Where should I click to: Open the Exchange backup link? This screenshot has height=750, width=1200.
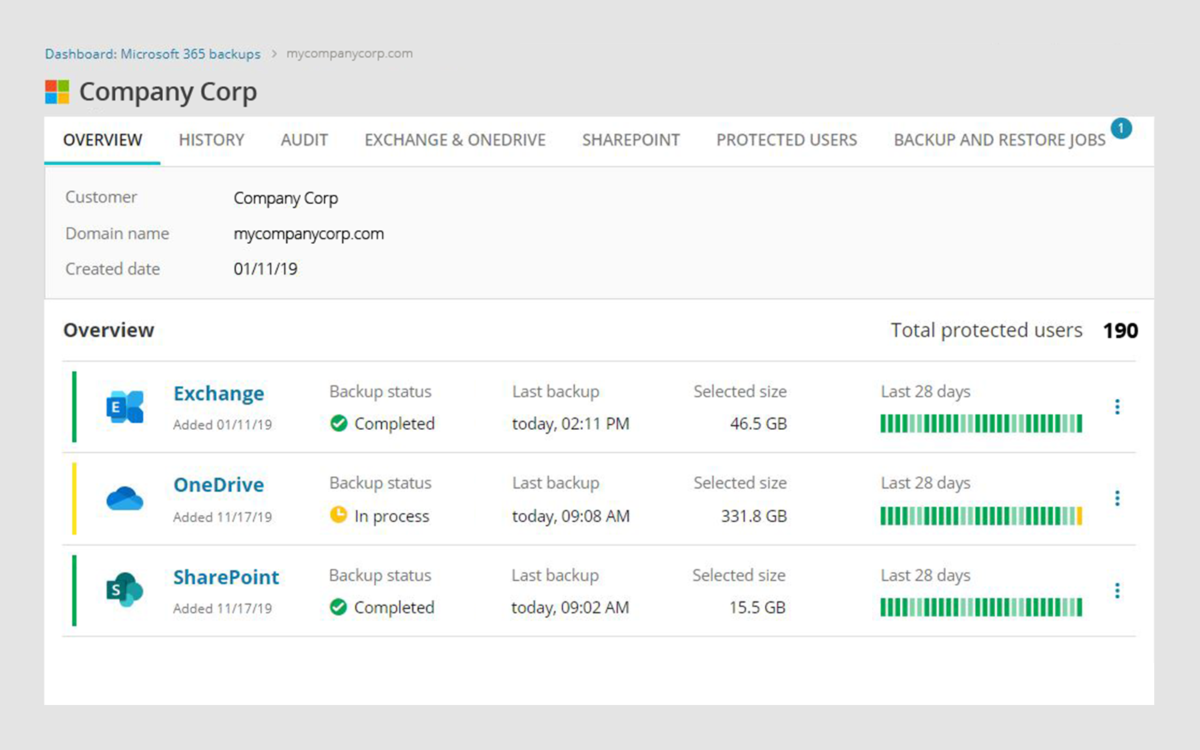point(219,394)
